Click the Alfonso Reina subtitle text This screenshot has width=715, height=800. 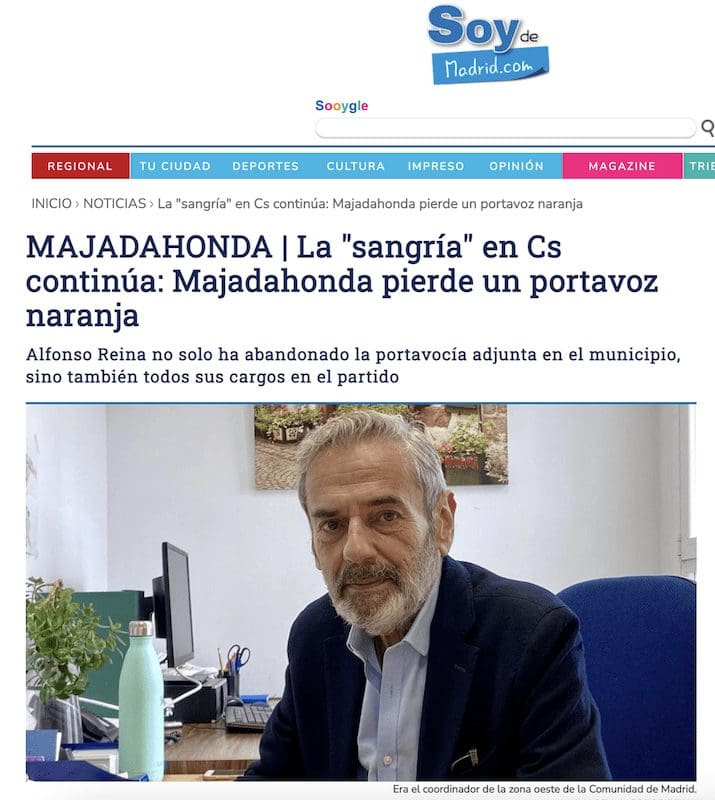point(353,365)
